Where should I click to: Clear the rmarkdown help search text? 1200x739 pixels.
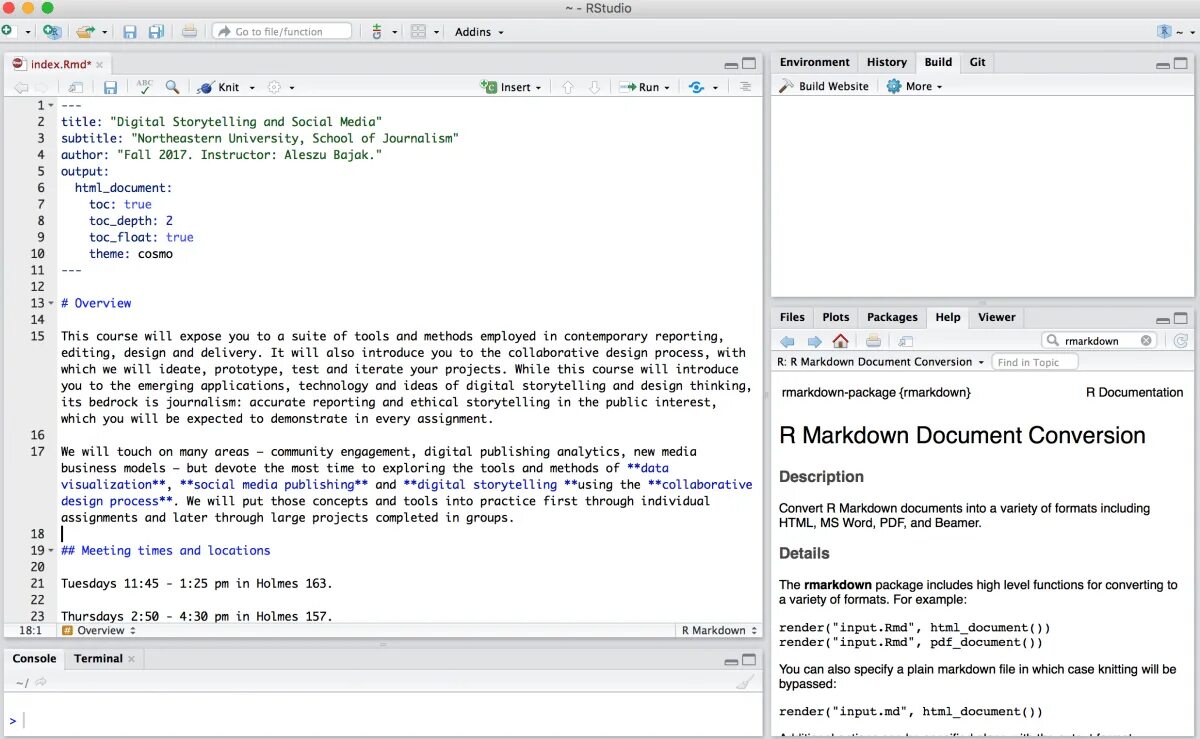1146,340
